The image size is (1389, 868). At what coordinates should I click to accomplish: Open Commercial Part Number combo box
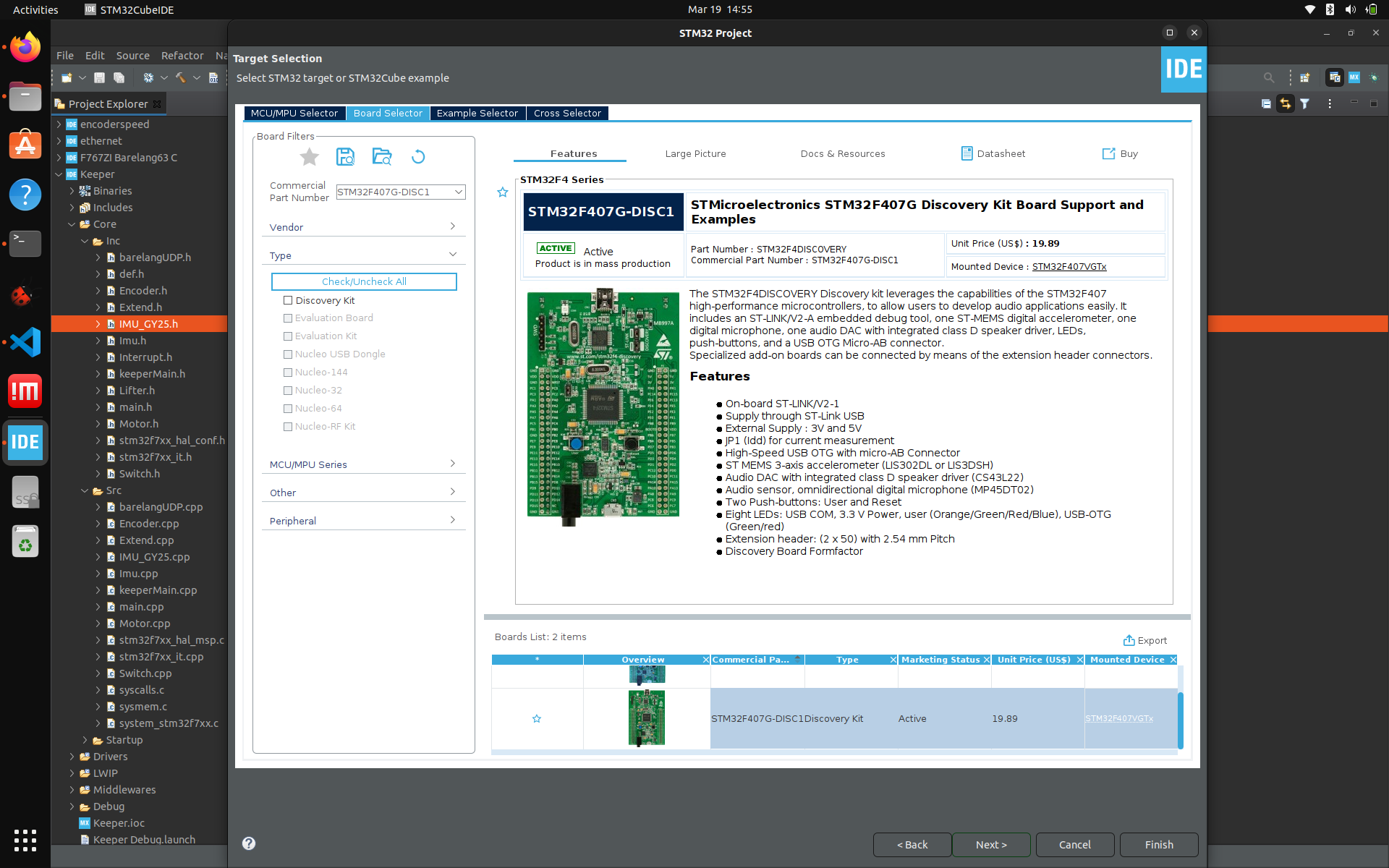coord(401,192)
